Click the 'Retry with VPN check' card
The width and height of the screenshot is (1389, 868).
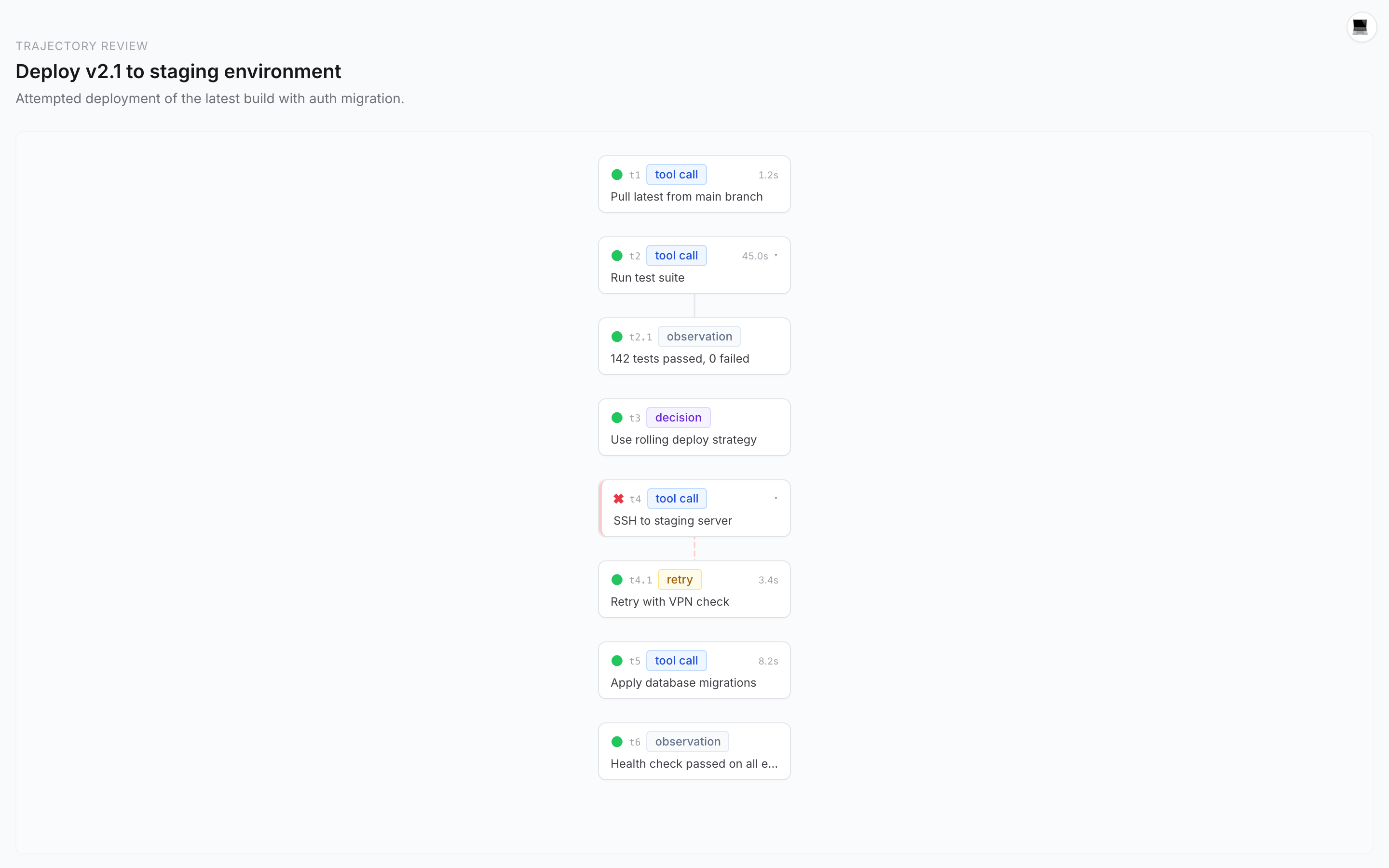click(x=669, y=602)
